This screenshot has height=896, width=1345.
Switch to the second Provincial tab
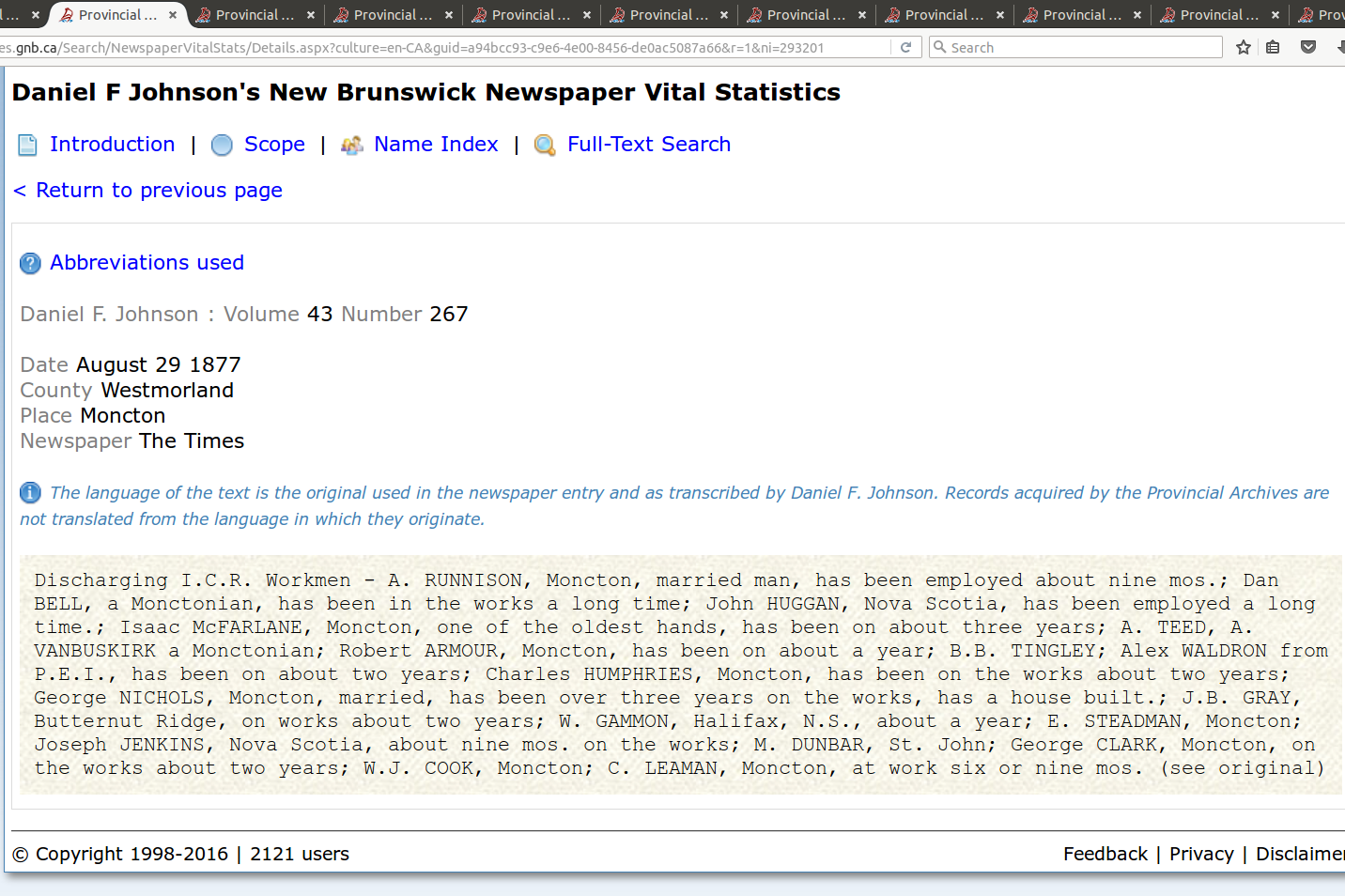254,15
